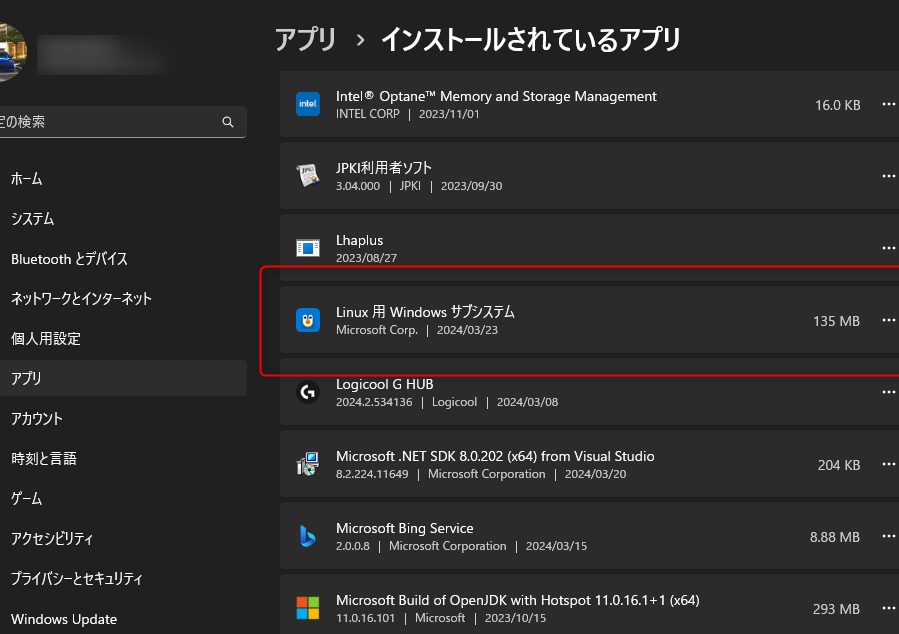Click the Lhaplus app name
The image size is (899, 634).
point(359,240)
